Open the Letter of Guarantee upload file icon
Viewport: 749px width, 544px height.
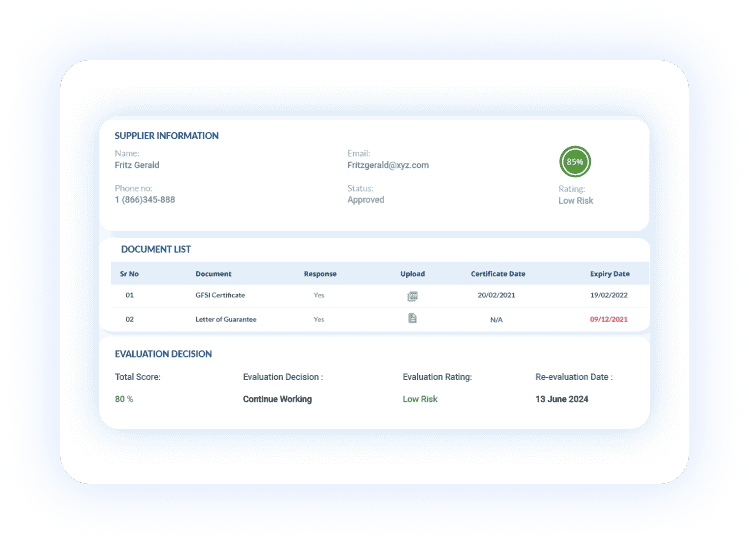[x=412, y=318]
